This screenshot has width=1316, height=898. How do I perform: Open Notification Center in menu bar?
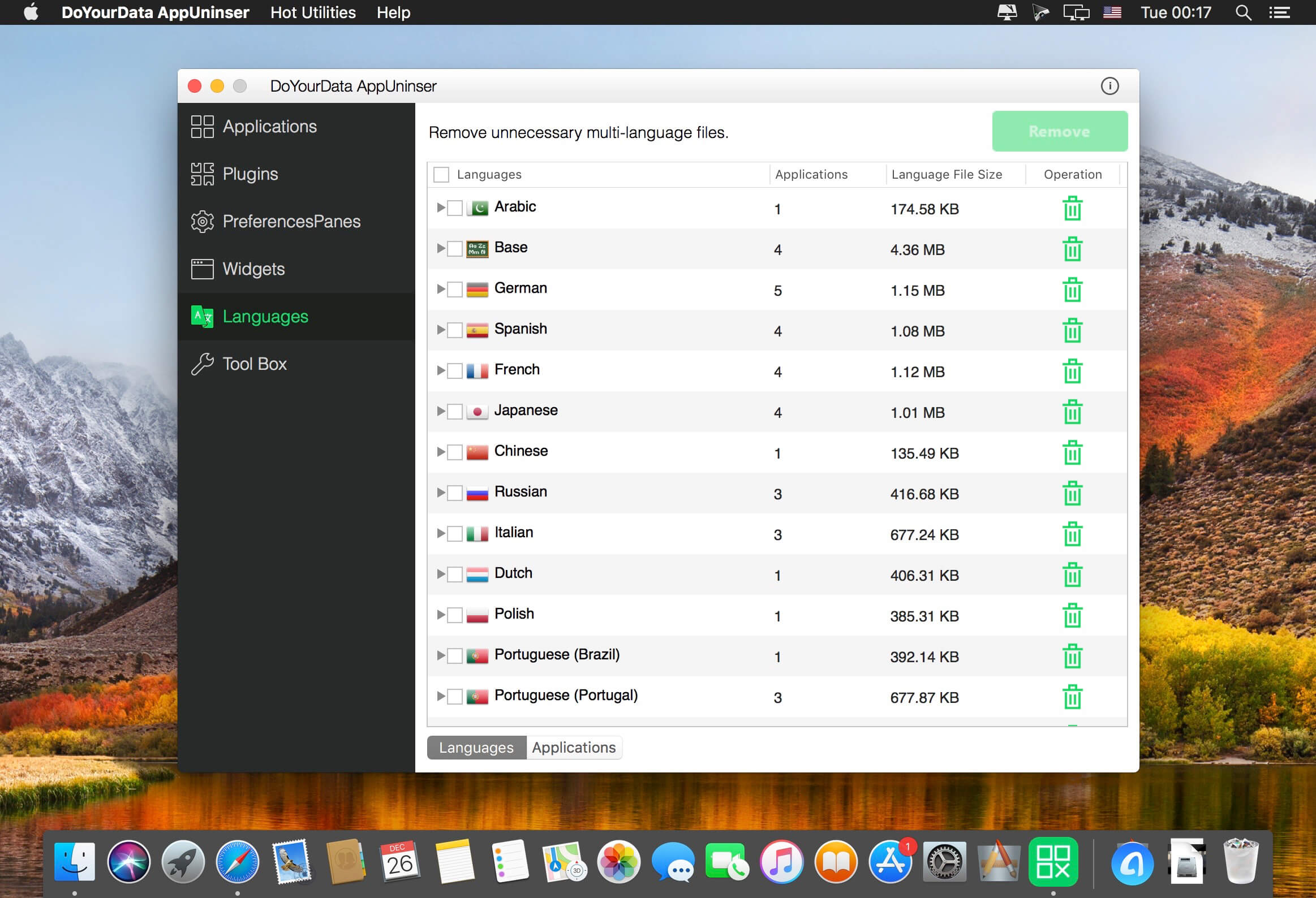[1279, 12]
